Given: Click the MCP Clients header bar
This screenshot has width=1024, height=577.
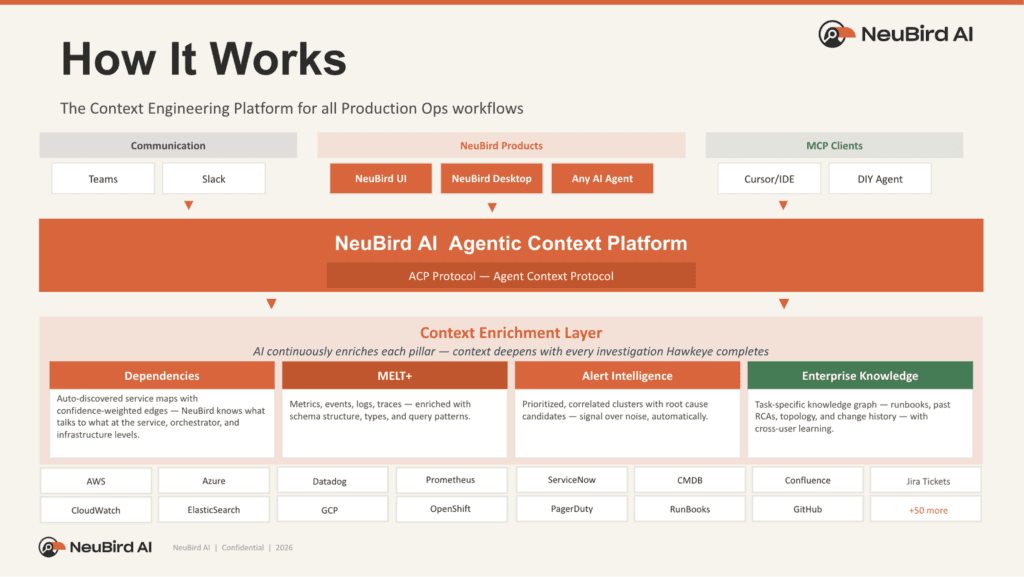Looking at the screenshot, I should (x=834, y=145).
